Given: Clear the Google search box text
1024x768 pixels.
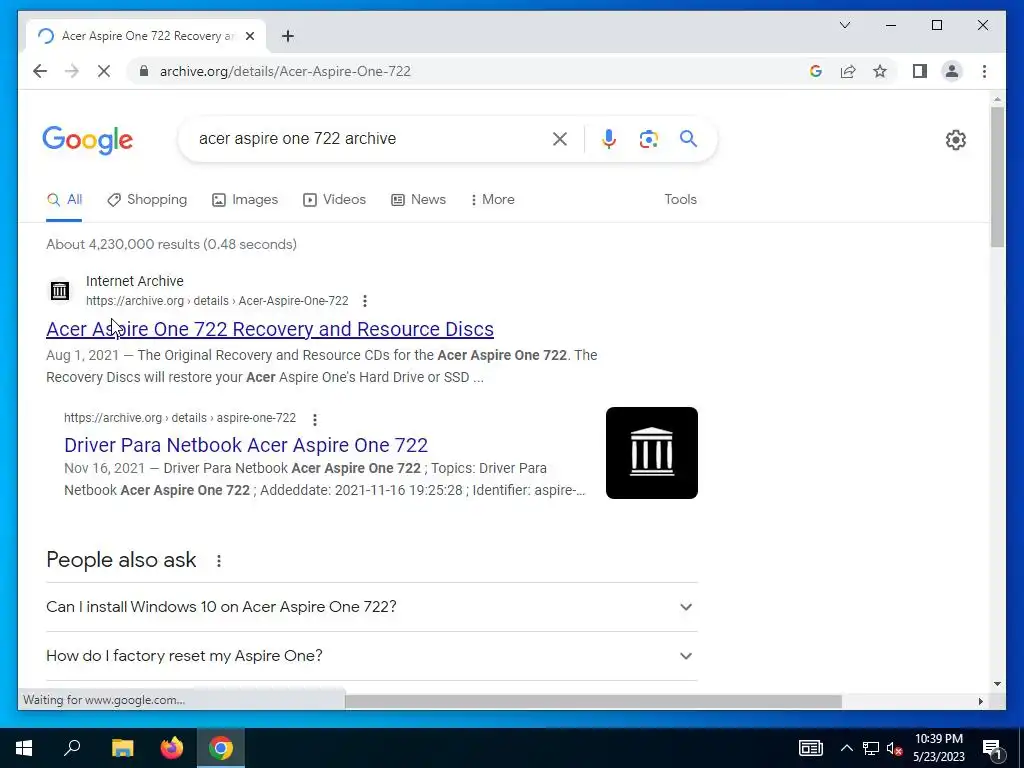Looking at the screenshot, I should tap(560, 138).
